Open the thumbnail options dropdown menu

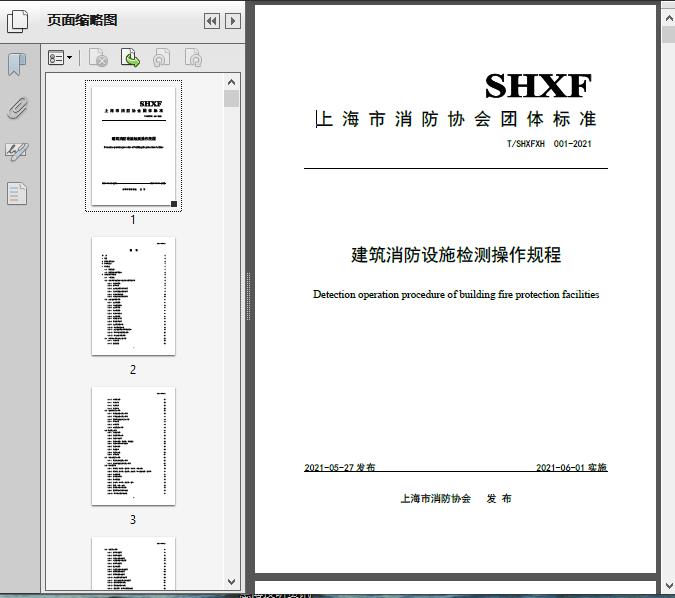tap(60, 58)
